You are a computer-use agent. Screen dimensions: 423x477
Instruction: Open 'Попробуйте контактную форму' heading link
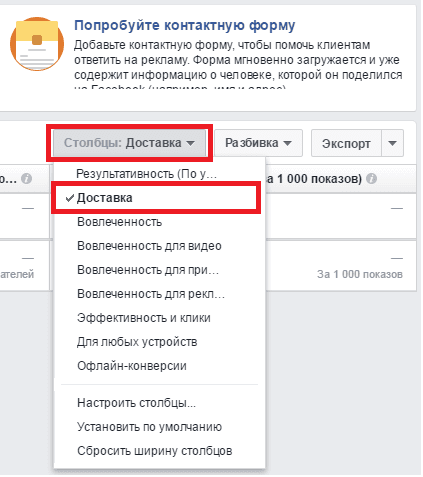[x=185, y=25]
